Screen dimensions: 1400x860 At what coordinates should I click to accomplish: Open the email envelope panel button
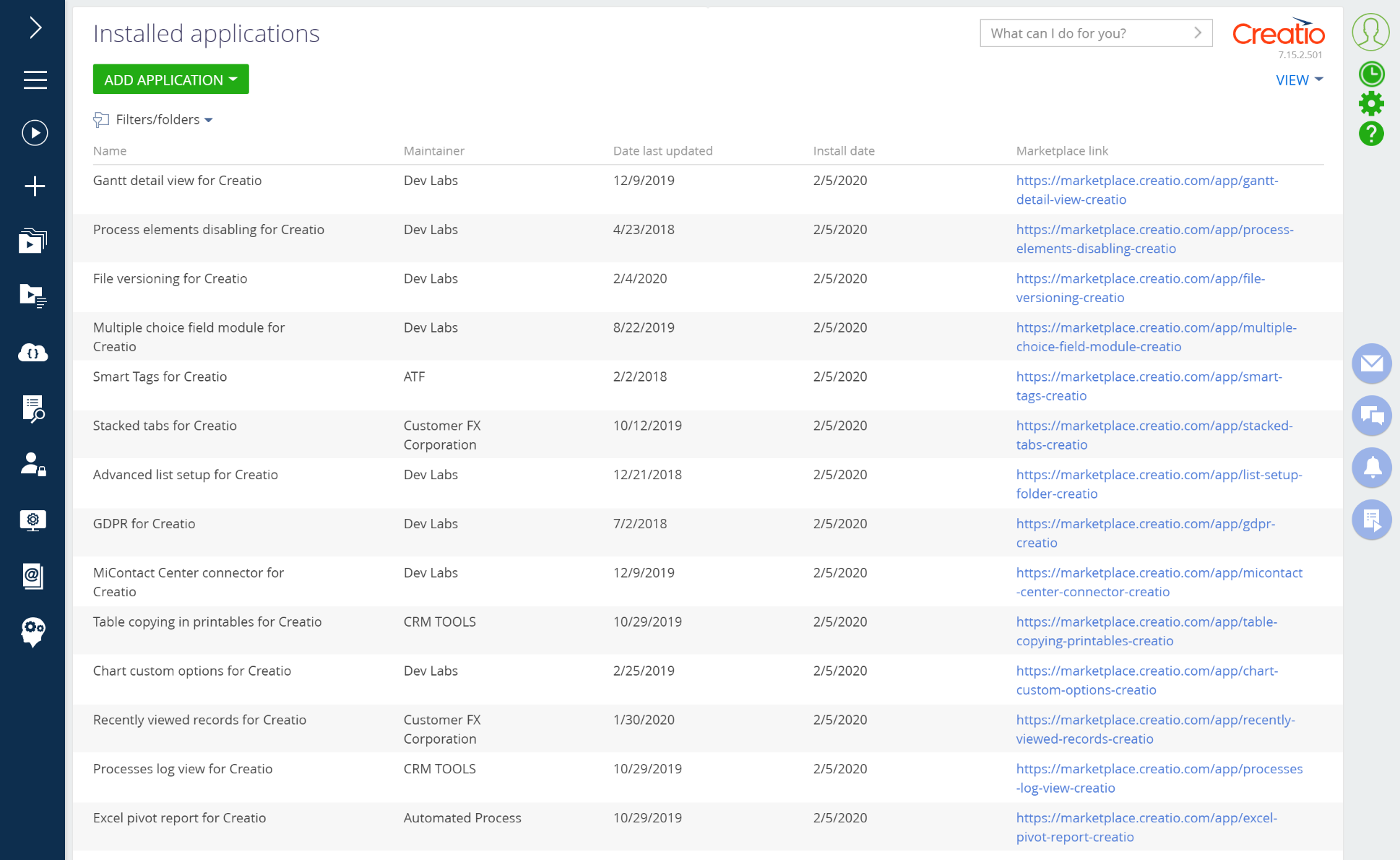pyautogui.click(x=1372, y=364)
